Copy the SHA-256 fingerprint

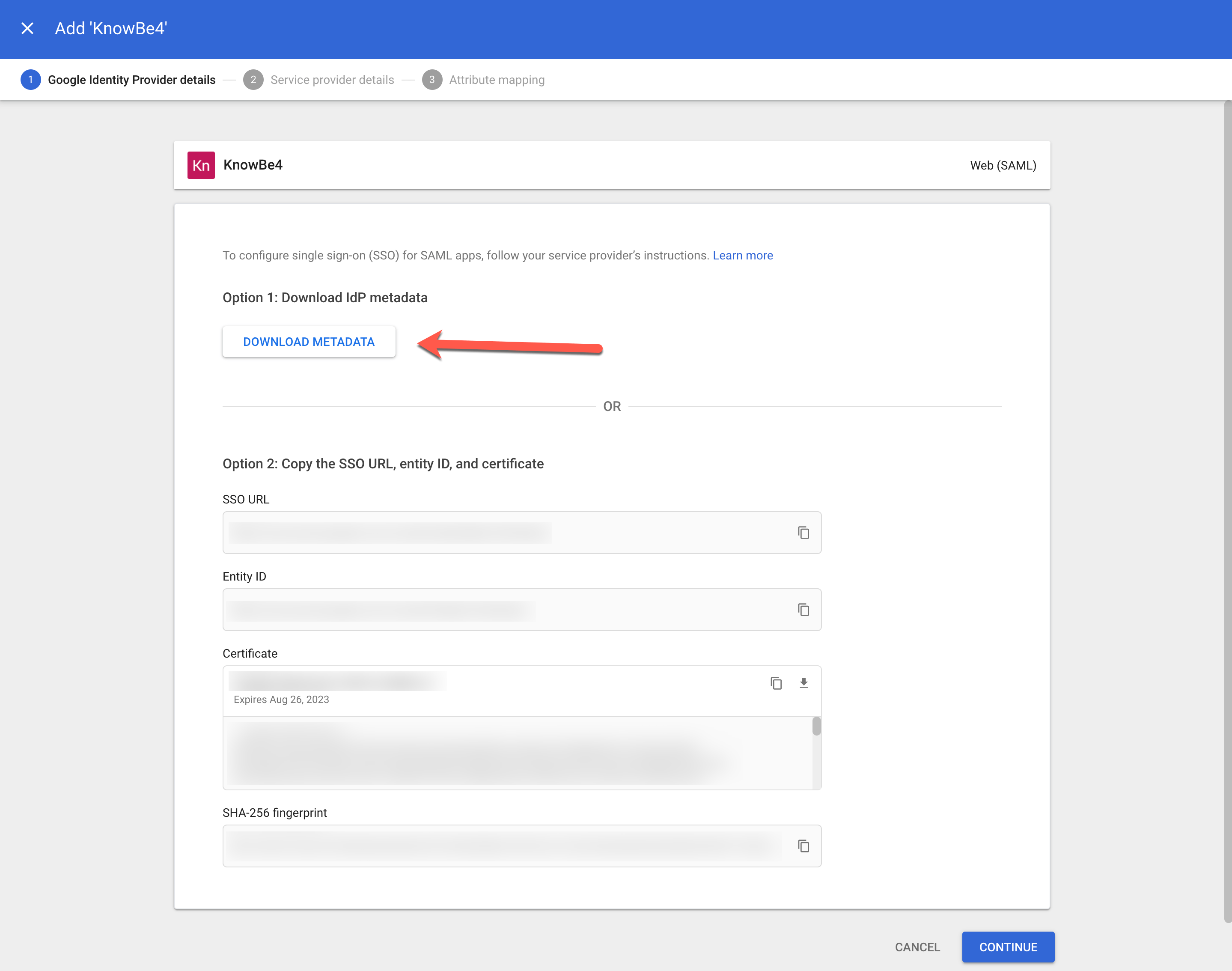coord(803,846)
